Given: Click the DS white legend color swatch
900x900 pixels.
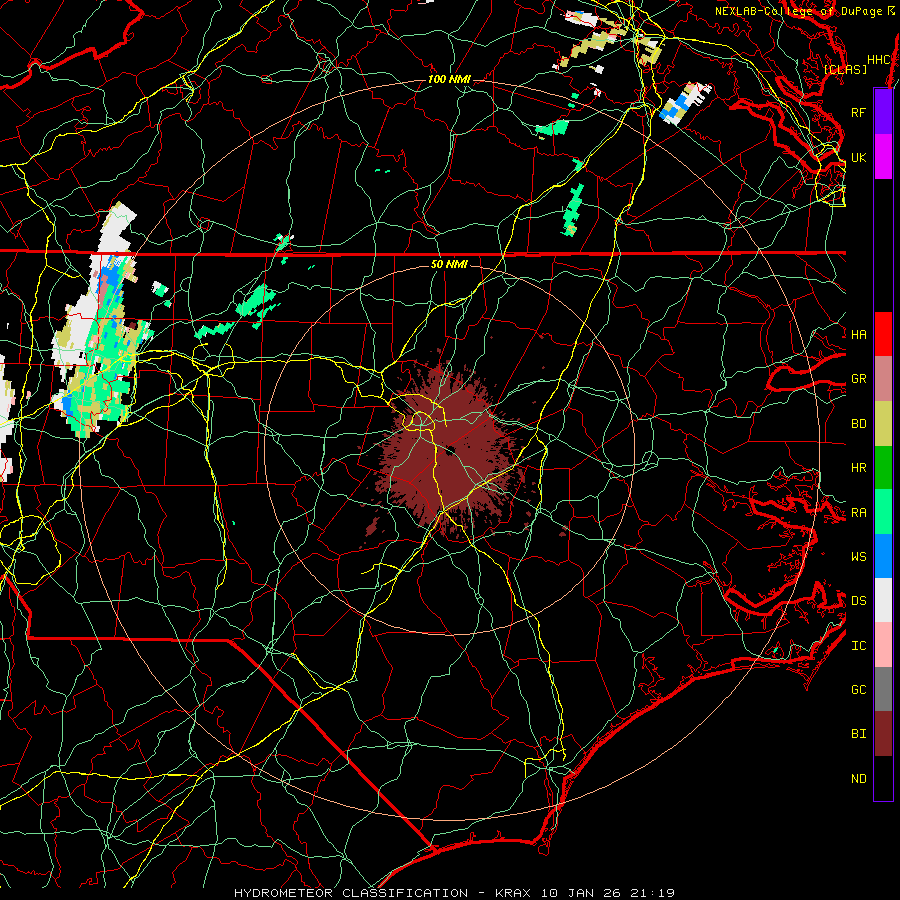Looking at the screenshot, I should pos(883,600).
